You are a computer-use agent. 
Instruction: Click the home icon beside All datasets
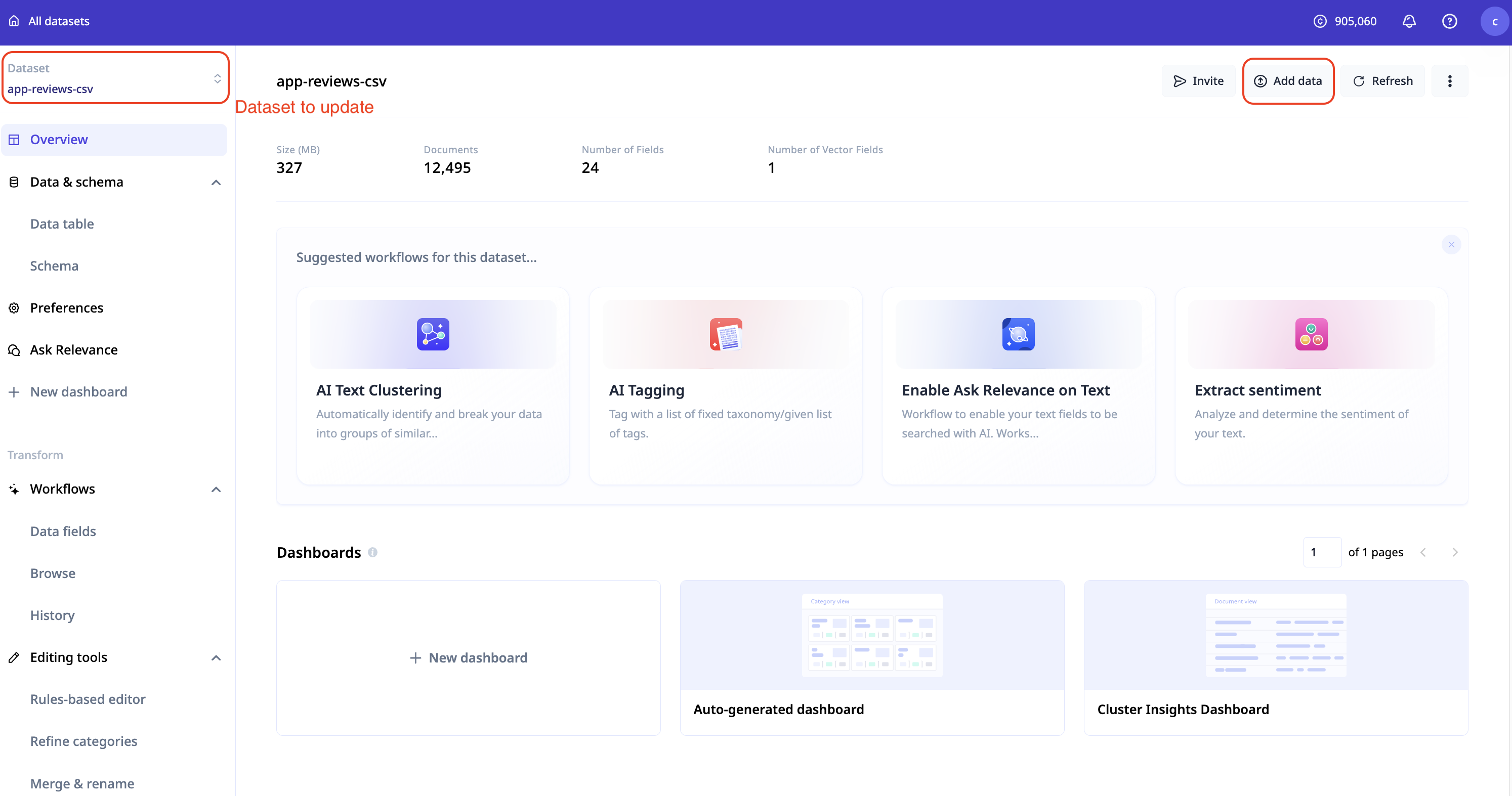click(x=14, y=21)
